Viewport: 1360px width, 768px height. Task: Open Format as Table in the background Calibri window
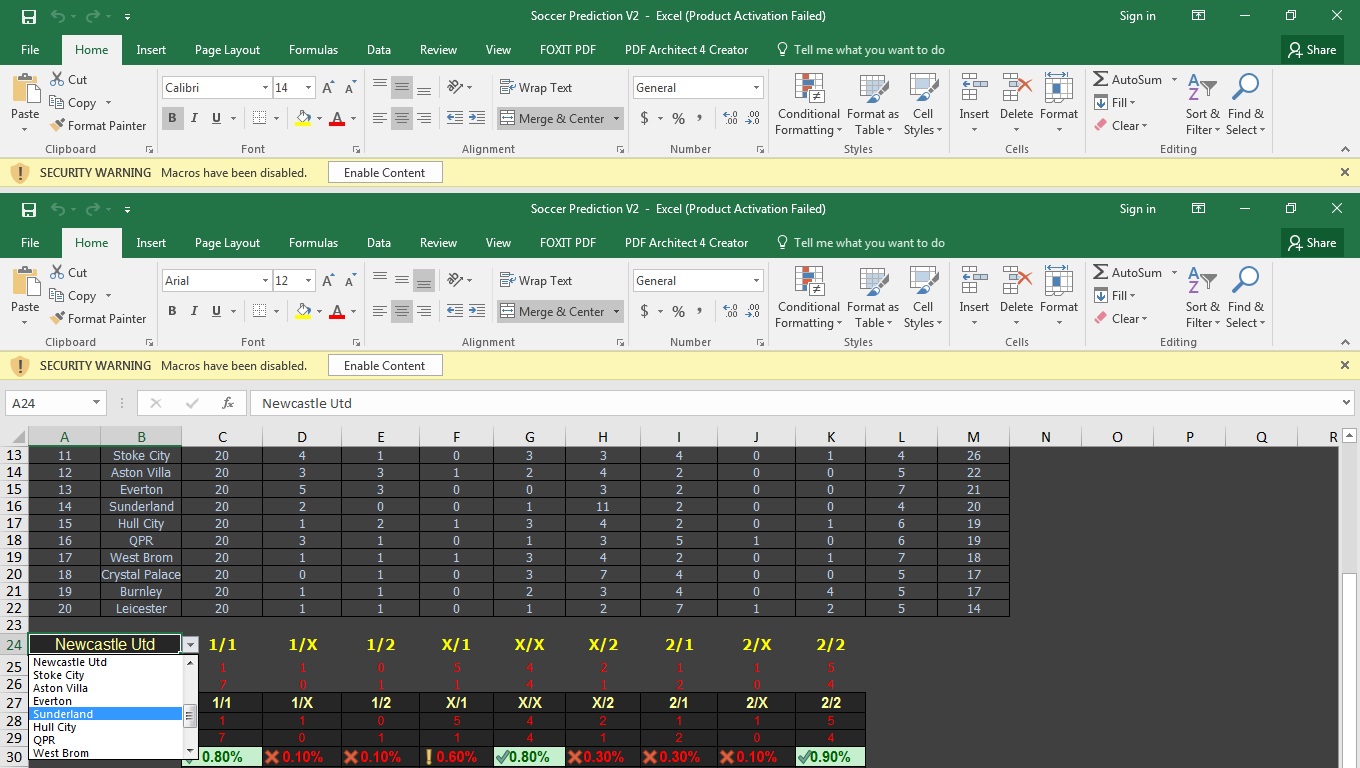click(873, 104)
